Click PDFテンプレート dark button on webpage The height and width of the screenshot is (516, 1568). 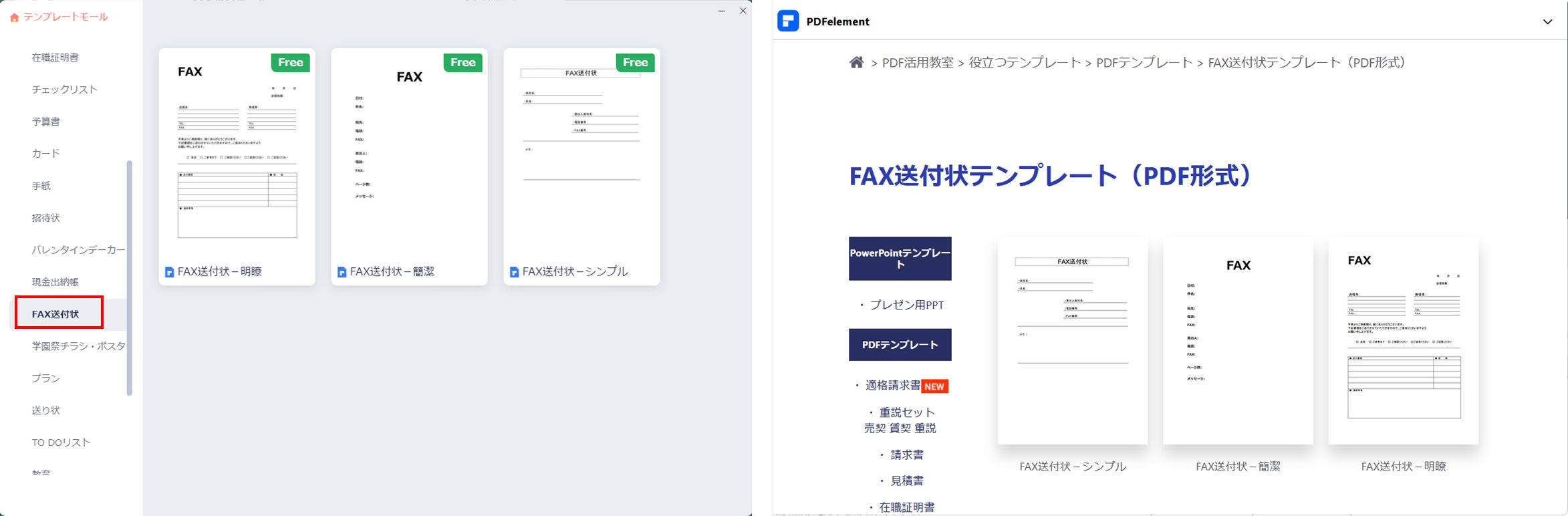[x=900, y=345]
